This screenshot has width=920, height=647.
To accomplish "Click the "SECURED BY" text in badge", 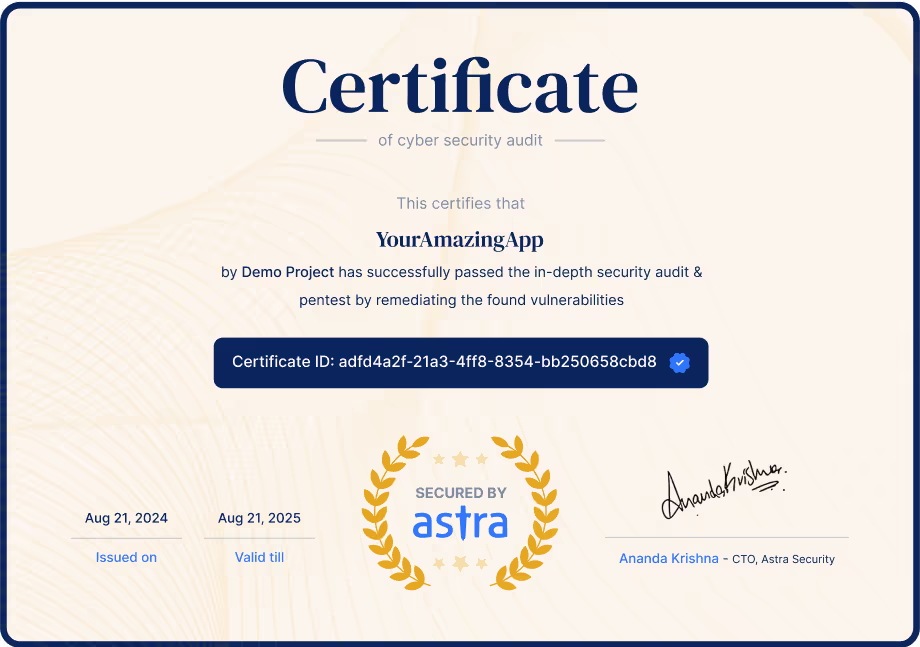I will click(461, 493).
